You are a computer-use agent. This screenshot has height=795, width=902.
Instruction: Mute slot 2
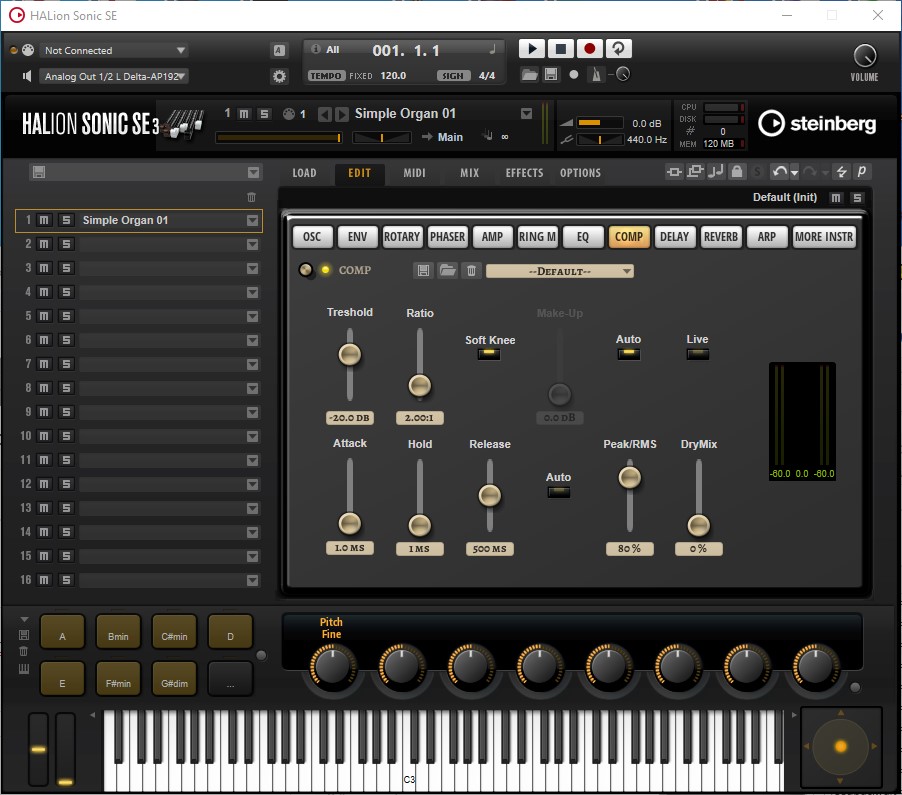(x=44, y=244)
